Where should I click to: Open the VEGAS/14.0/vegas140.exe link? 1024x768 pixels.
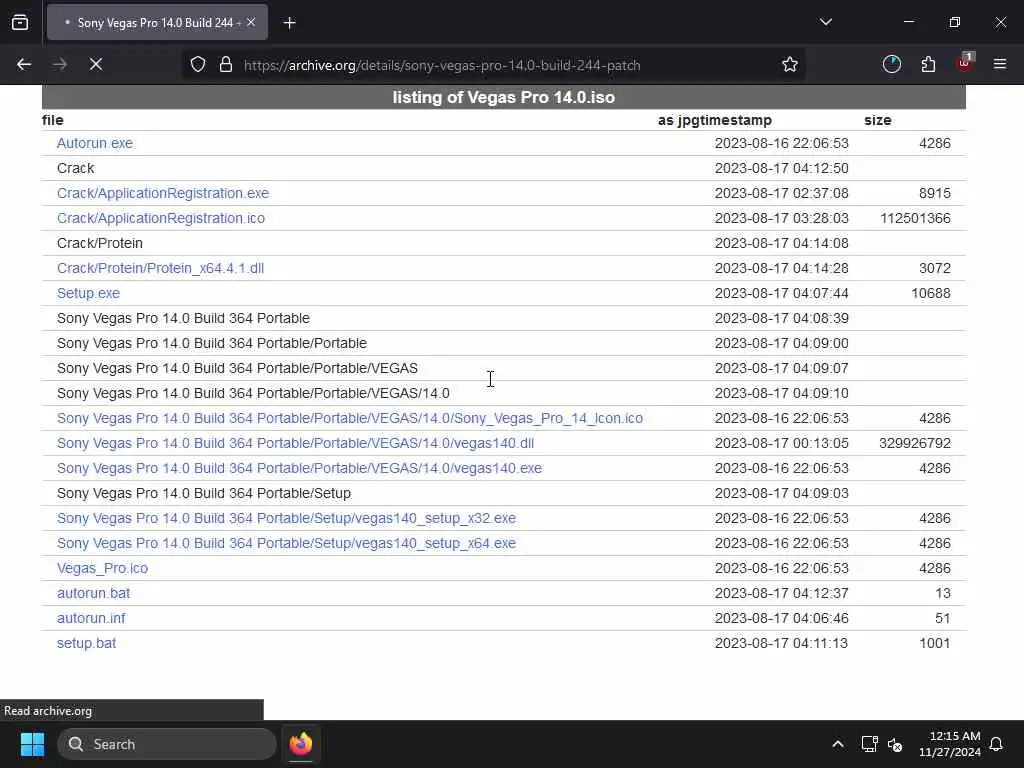(299, 468)
